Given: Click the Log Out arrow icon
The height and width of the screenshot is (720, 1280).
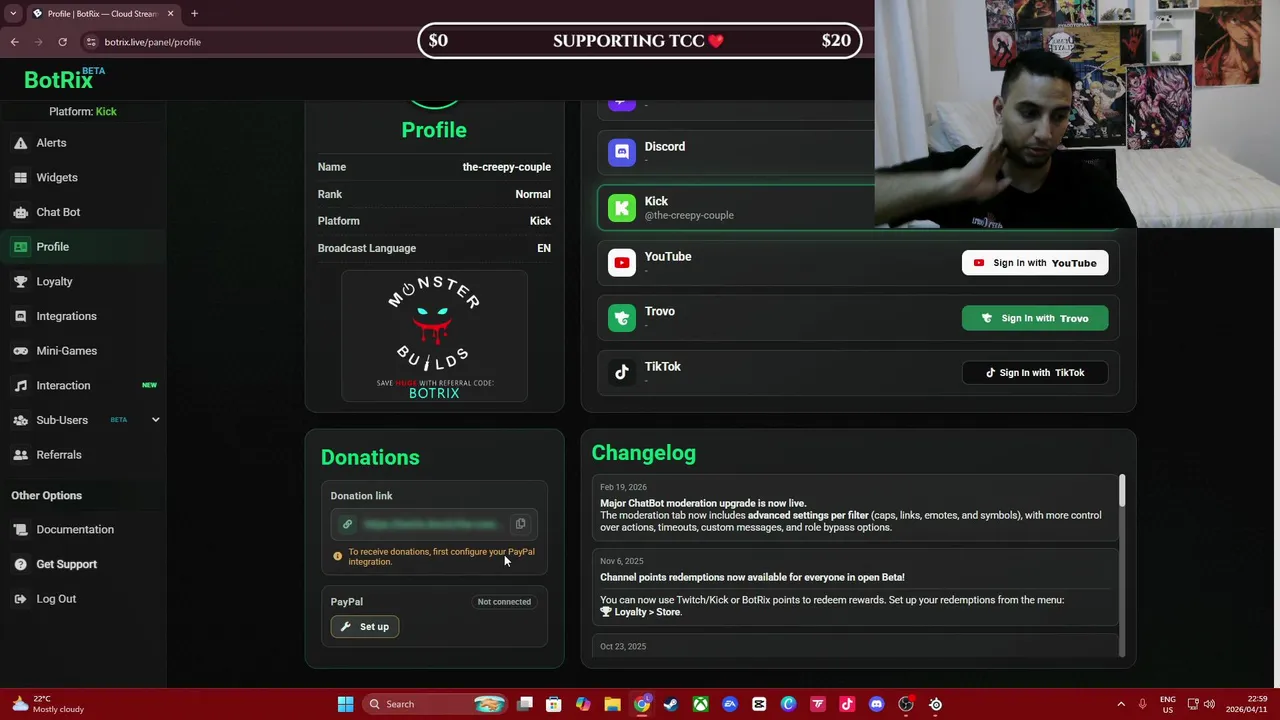Looking at the screenshot, I should click(20, 599).
